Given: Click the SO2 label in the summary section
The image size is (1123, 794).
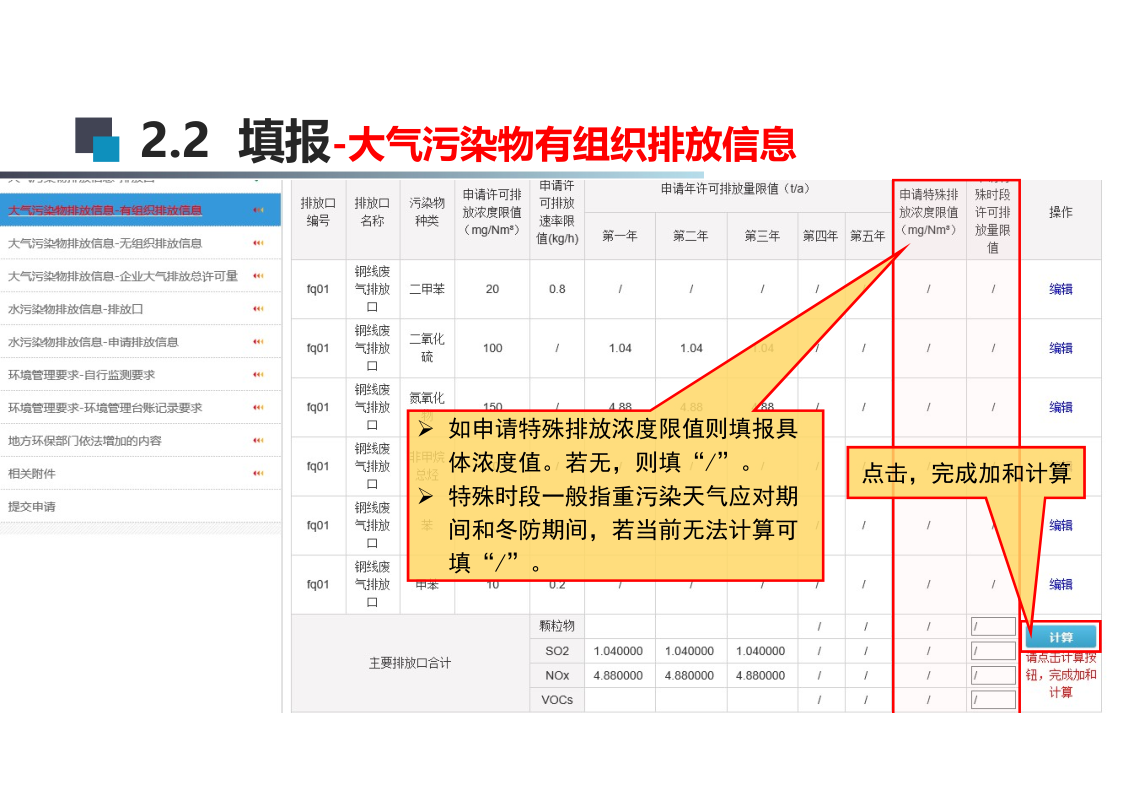Looking at the screenshot, I should [x=557, y=652].
